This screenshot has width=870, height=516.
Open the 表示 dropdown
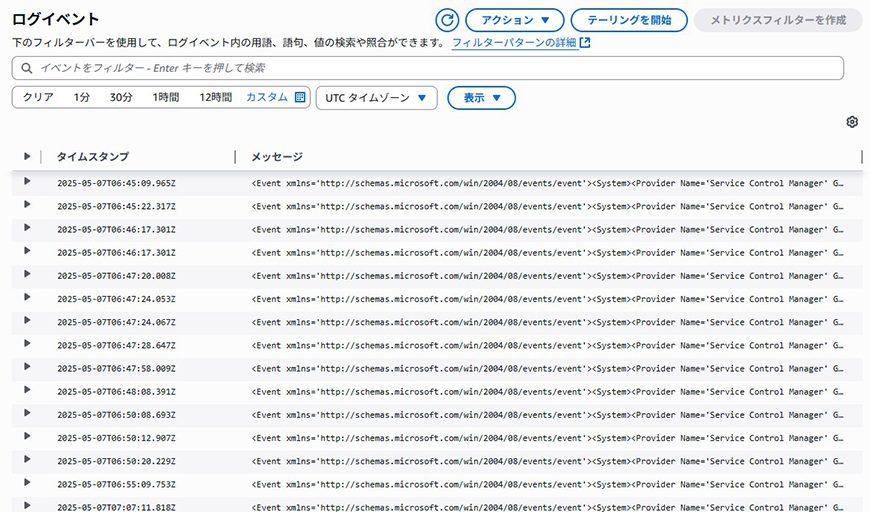pyautogui.click(x=482, y=98)
